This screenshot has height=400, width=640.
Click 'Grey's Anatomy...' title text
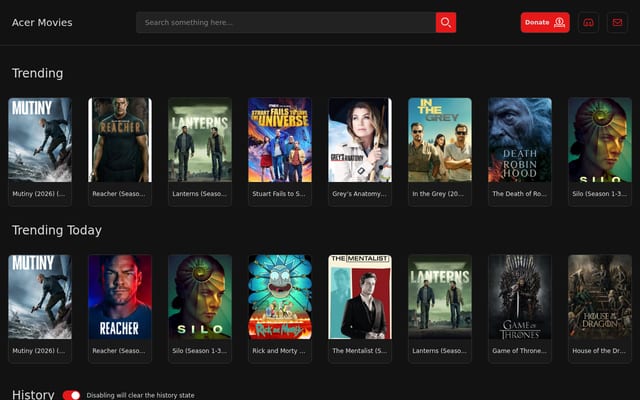pyautogui.click(x=359, y=194)
